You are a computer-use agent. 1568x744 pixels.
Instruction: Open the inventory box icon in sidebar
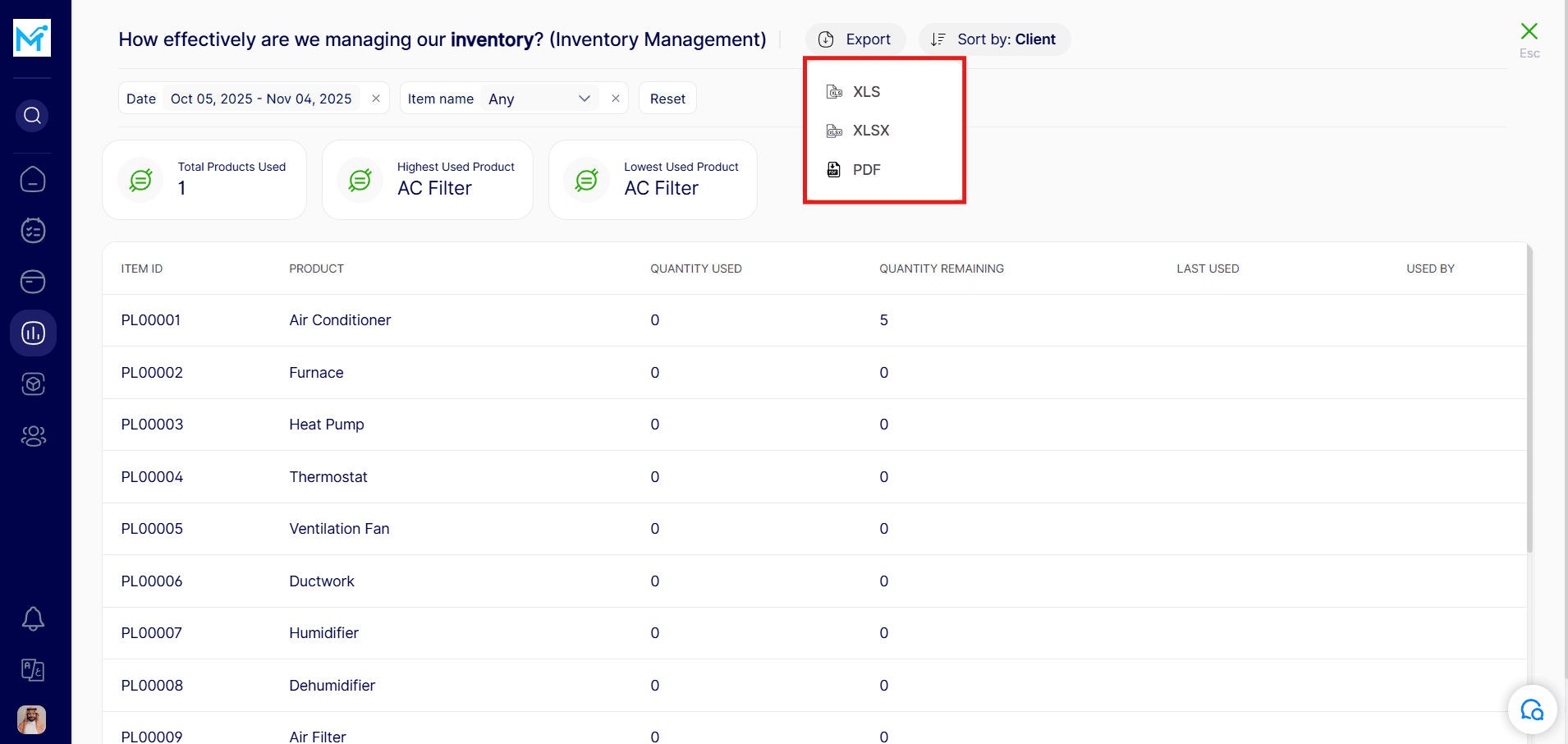point(33,384)
